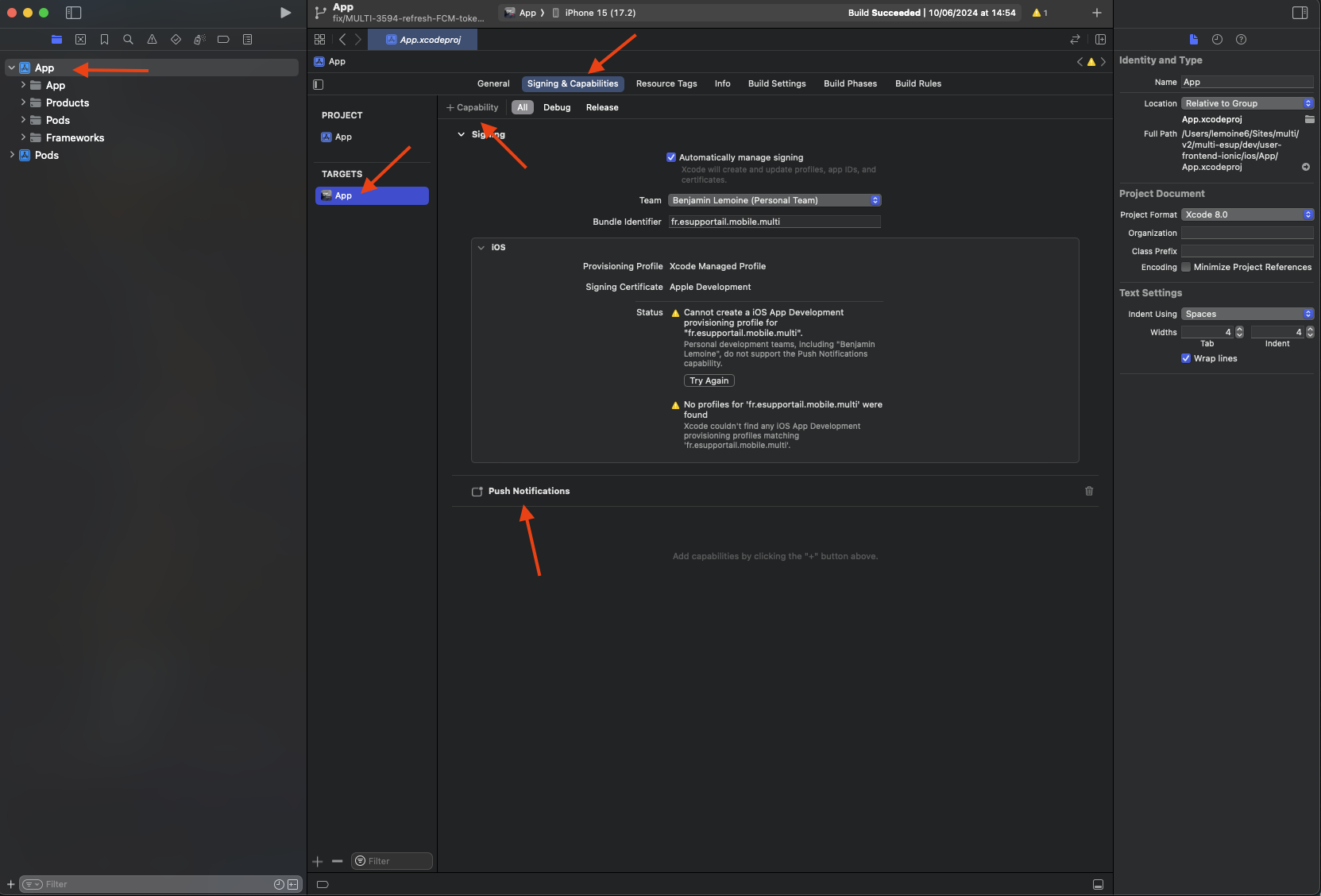1321x896 pixels.
Task: Enable Minimize Project References checkbox
Action: [x=1186, y=268]
